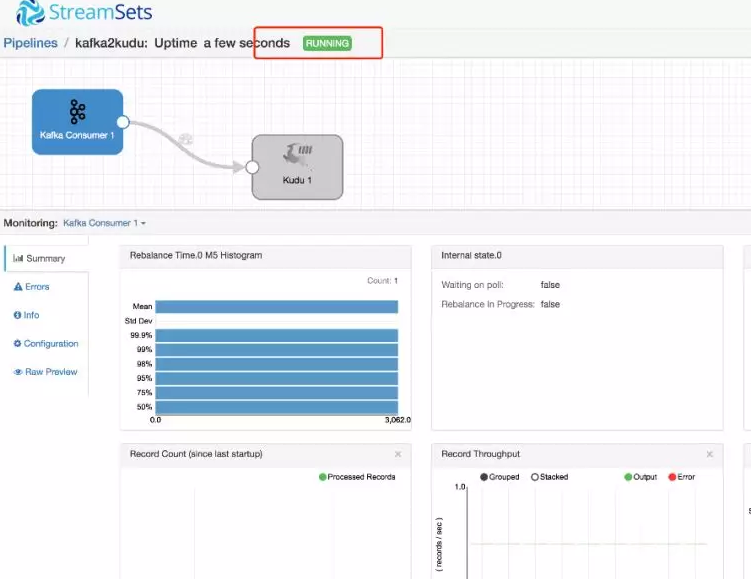This screenshot has height=579, width=751.
Task: Click the kafka2kudu pipeline title
Action: tap(112, 43)
